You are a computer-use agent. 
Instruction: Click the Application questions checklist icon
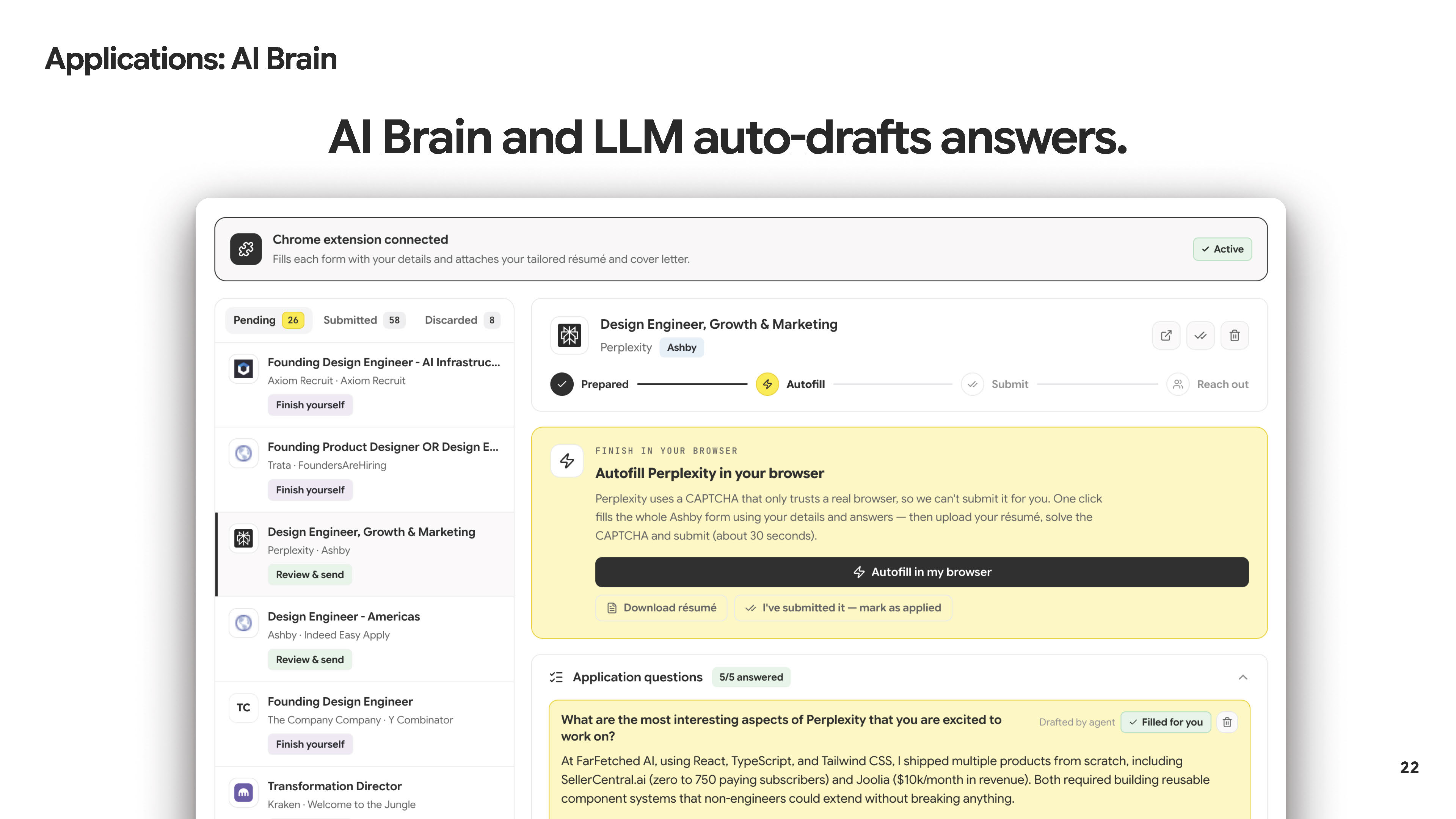pos(556,677)
